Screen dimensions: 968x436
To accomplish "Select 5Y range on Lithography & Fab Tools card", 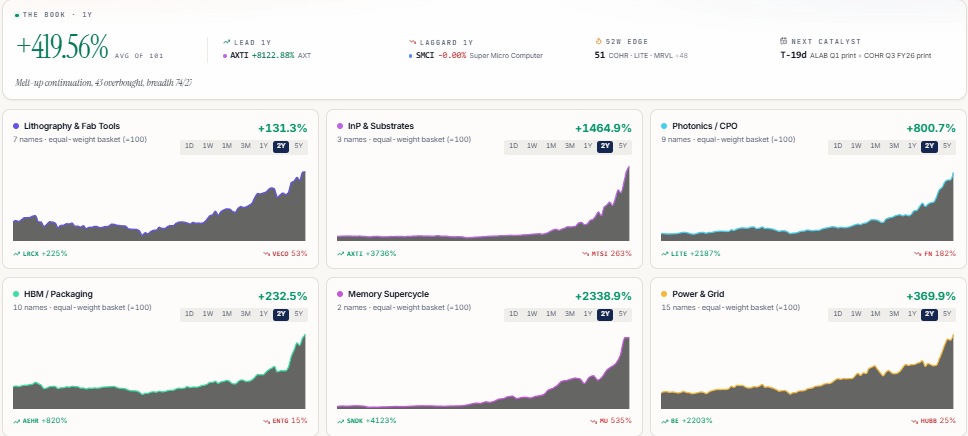I will point(299,146).
